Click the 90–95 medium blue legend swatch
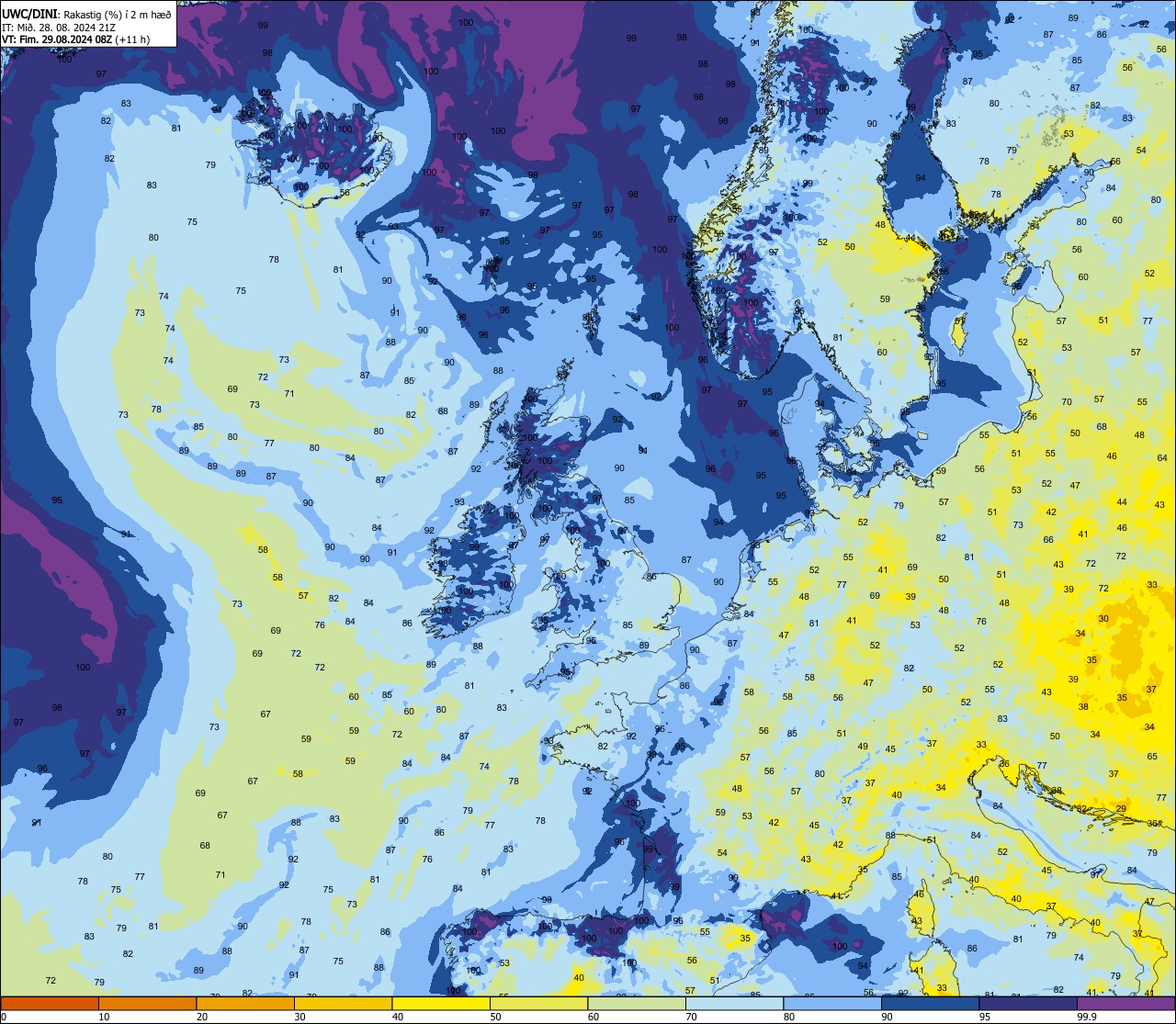The height and width of the screenshot is (1024, 1176). 930,1004
